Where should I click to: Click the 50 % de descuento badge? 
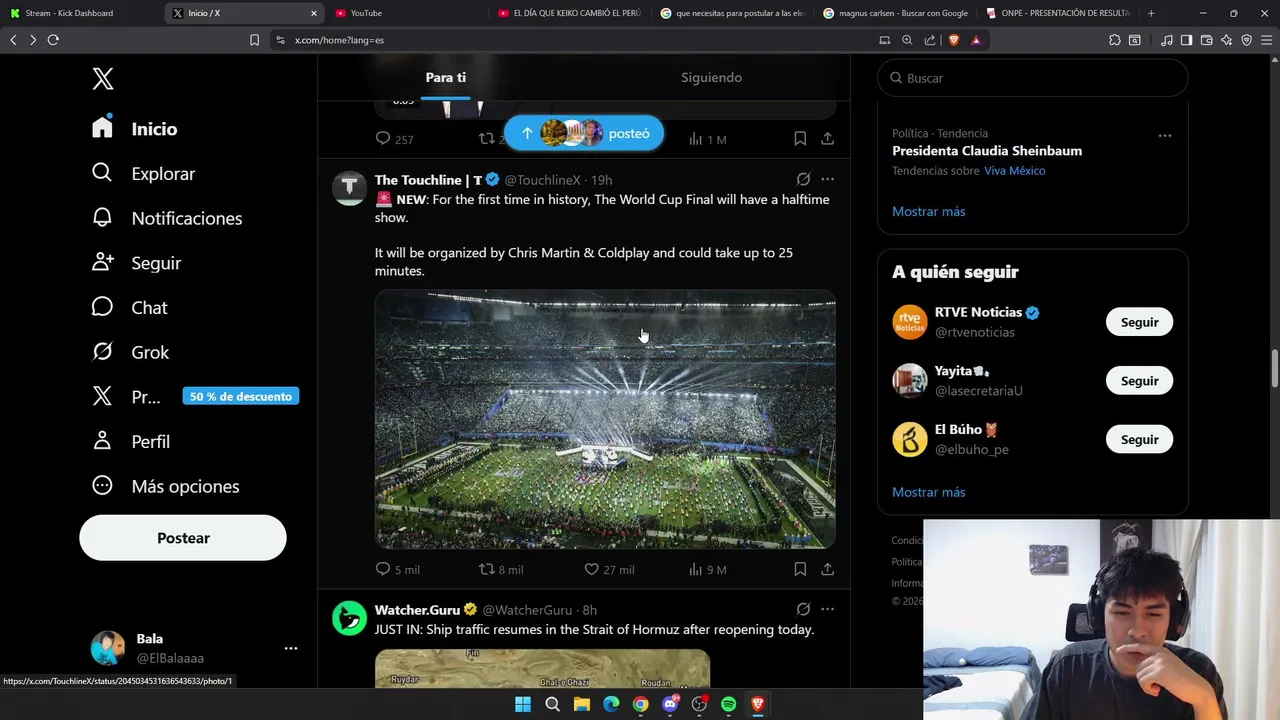click(240, 396)
